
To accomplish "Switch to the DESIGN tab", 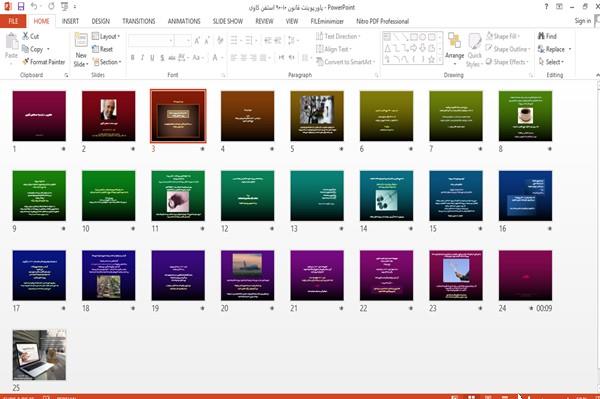I will (x=101, y=21).
